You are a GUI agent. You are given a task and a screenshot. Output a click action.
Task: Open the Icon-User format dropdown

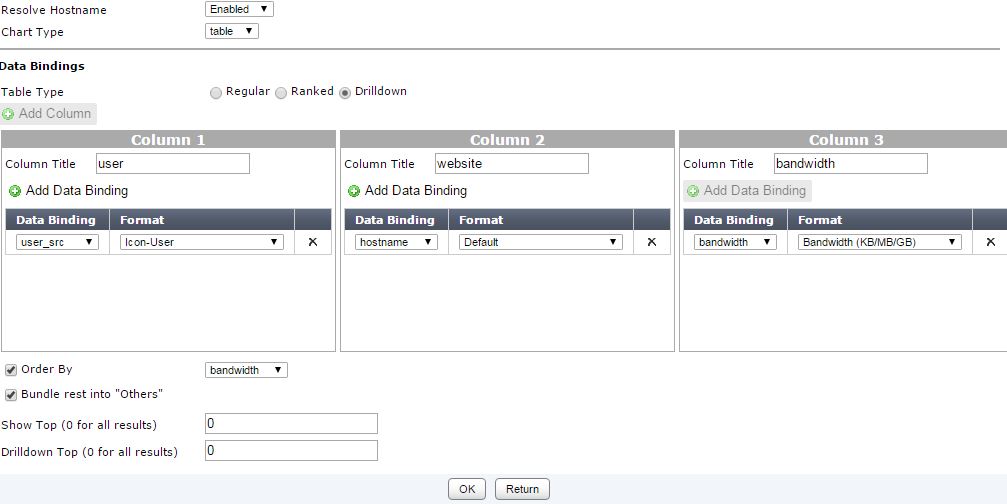(202, 242)
